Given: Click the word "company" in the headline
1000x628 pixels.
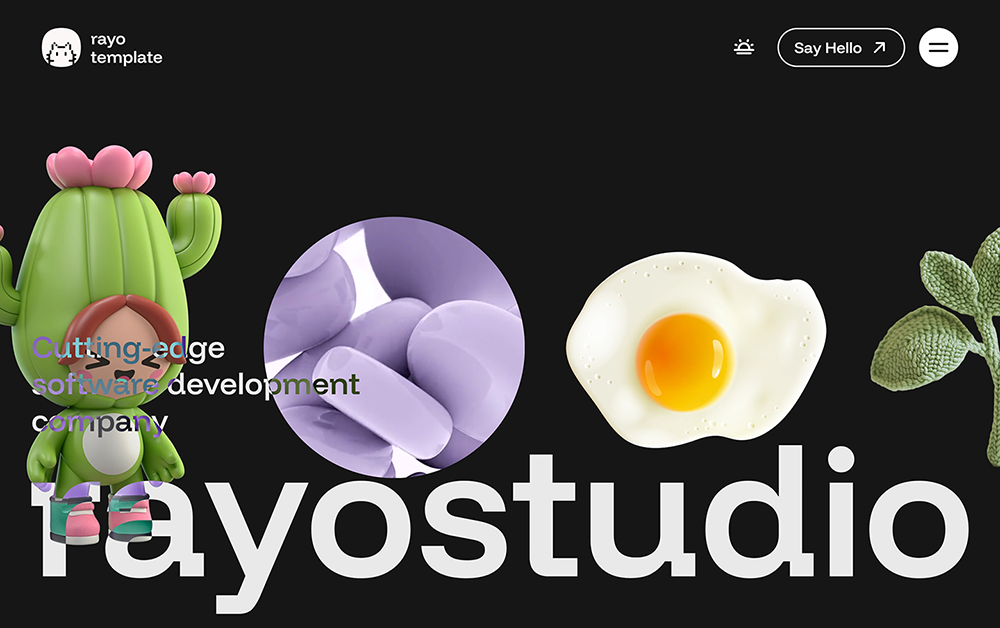Looking at the screenshot, I should (x=99, y=421).
